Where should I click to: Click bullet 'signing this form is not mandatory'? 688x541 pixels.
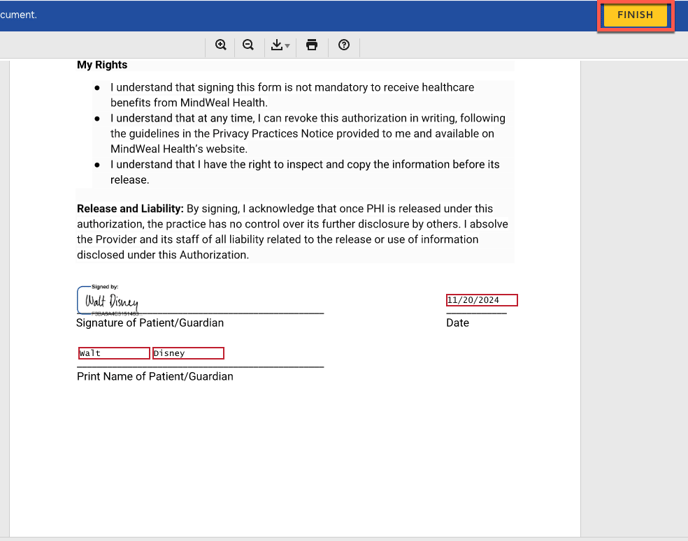tap(292, 95)
